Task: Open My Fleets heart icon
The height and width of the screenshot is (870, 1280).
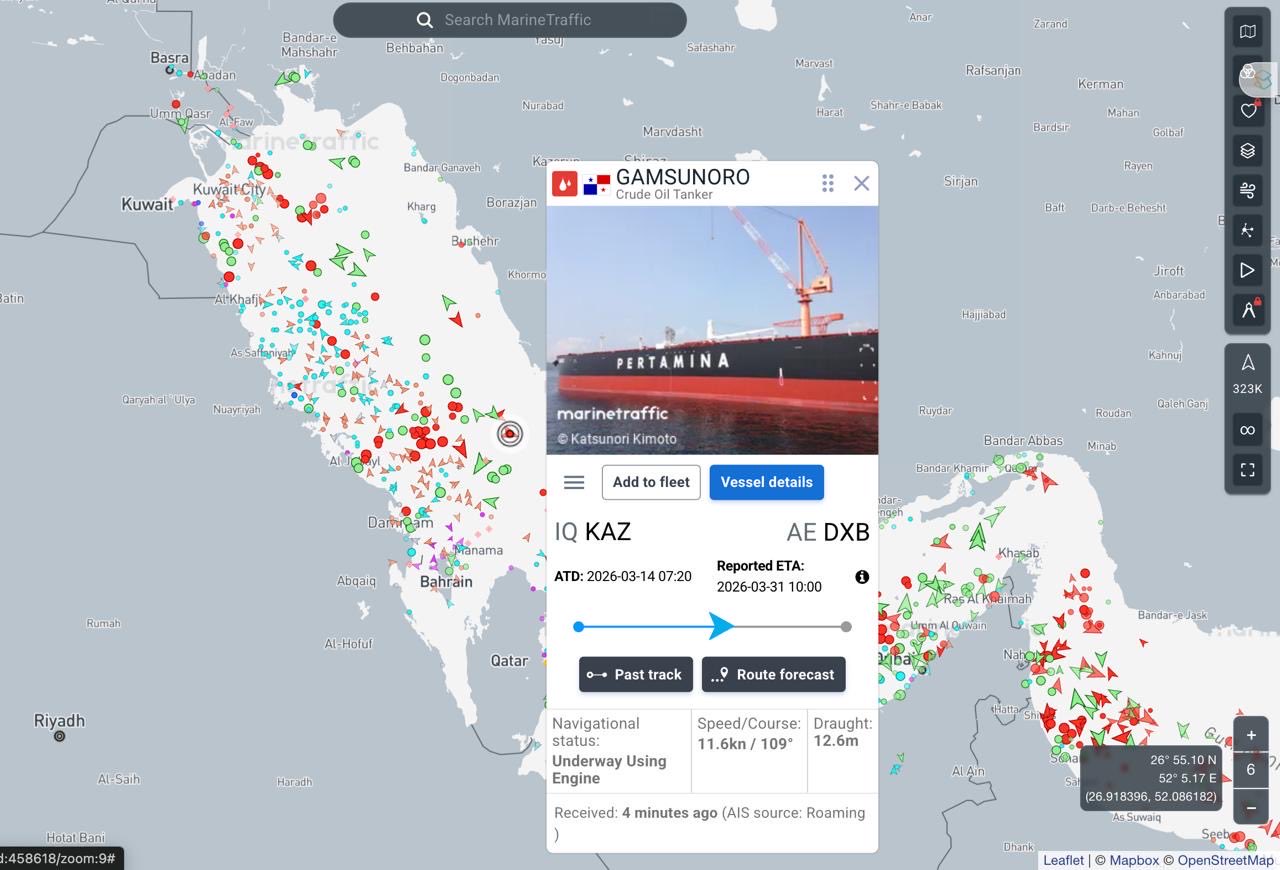Action: 1247,111
